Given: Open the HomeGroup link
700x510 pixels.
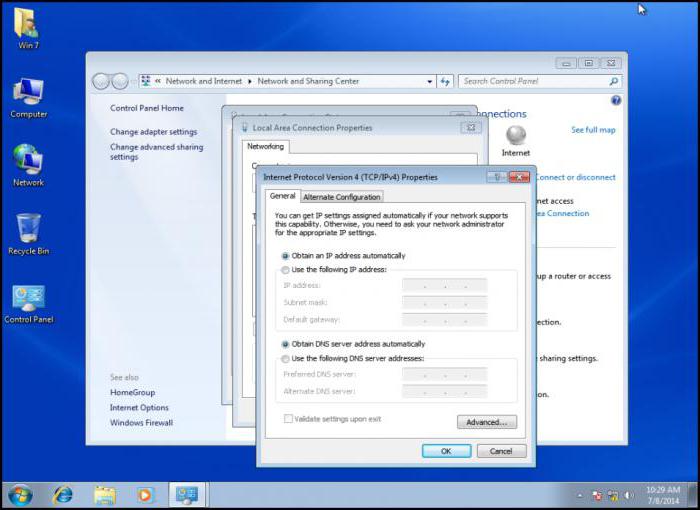Looking at the screenshot, I should coord(133,393).
